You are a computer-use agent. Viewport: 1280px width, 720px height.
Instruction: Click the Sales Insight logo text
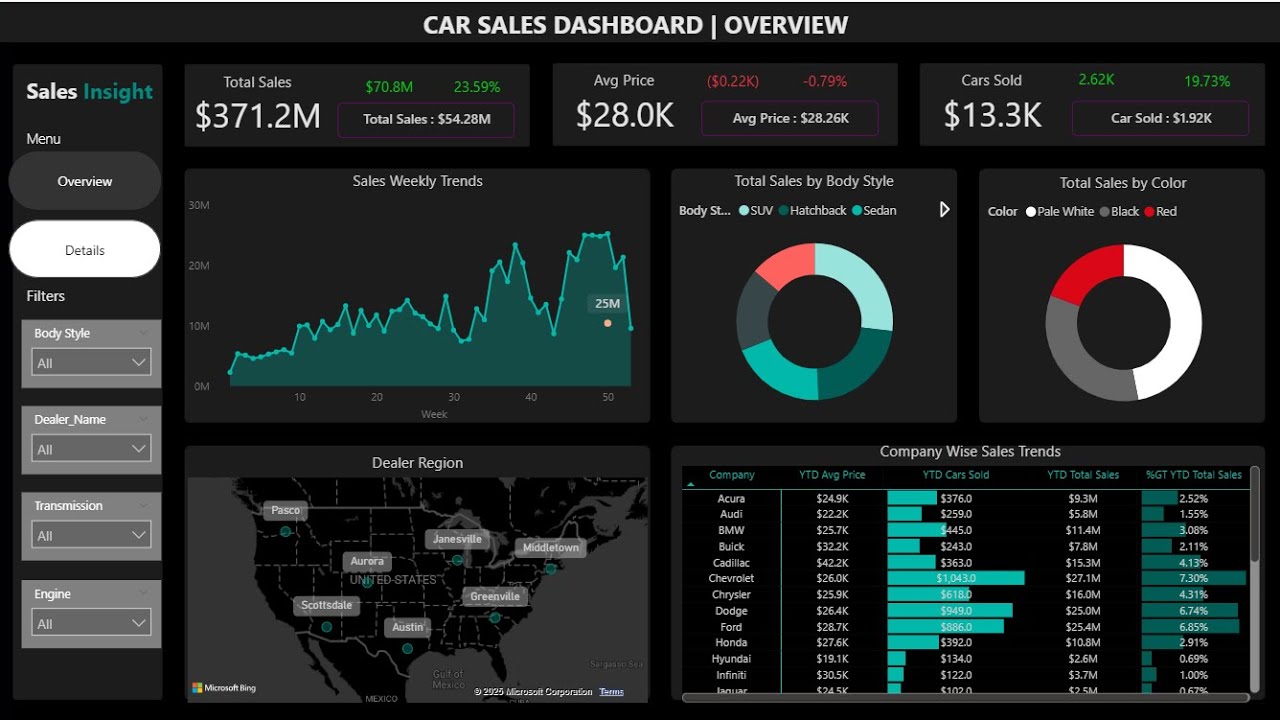pos(89,91)
